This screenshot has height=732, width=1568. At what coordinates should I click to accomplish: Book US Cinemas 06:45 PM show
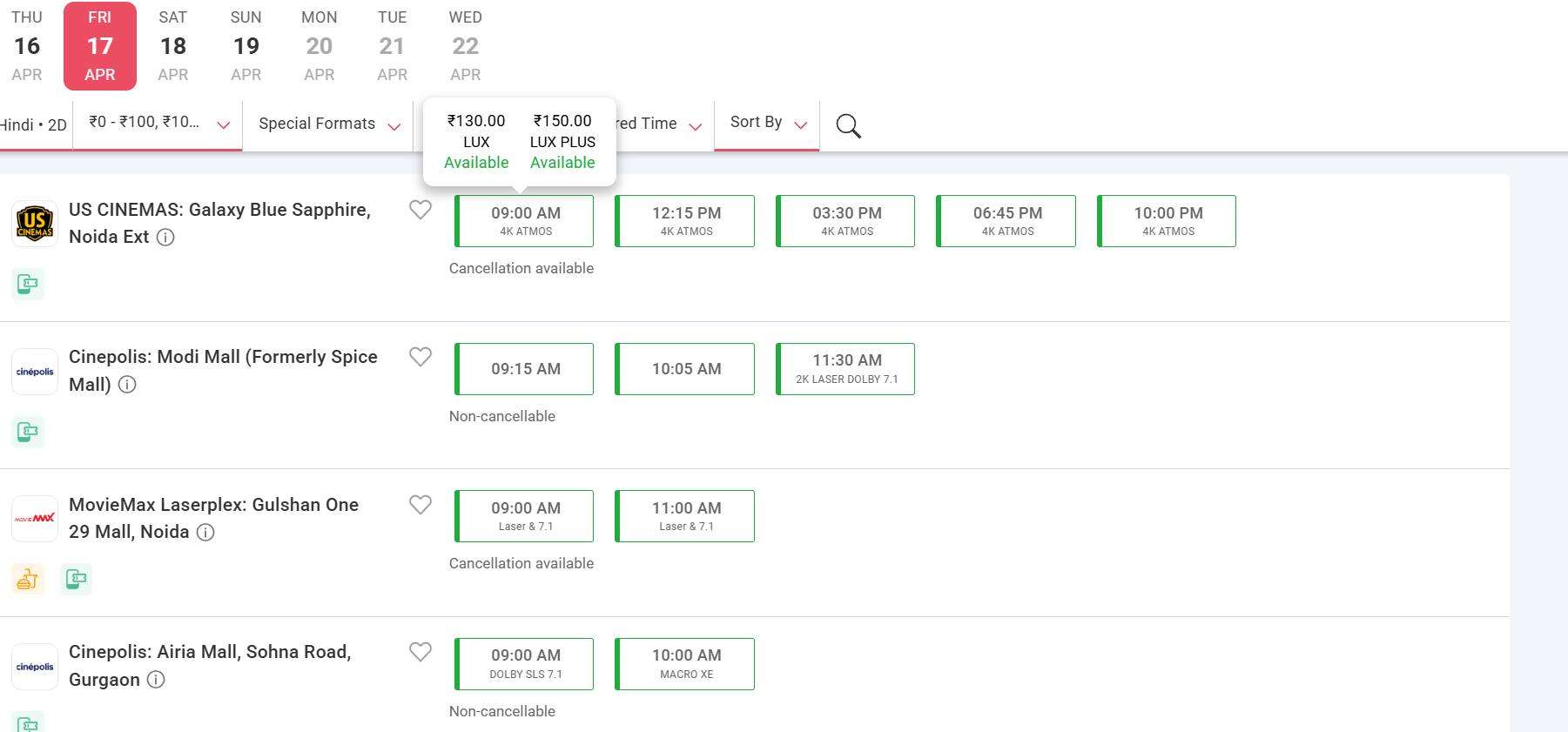pos(1006,221)
